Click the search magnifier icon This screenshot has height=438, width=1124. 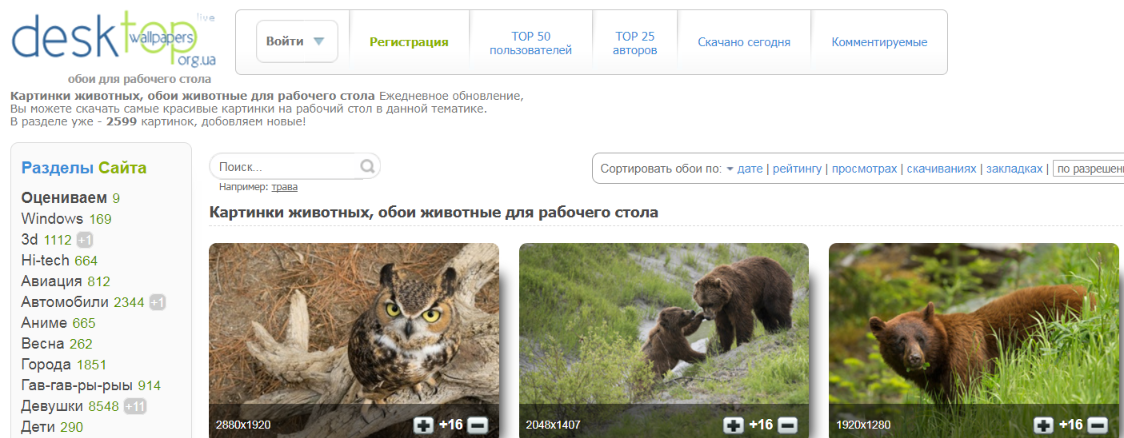(x=367, y=167)
